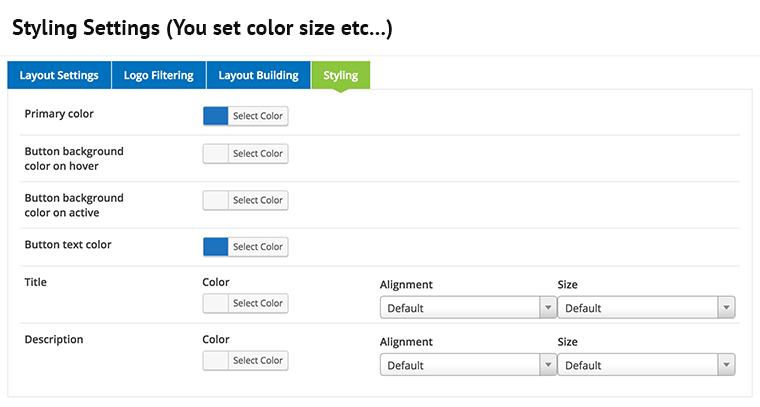The height and width of the screenshot is (407, 760).
Task: Click Select Color button for Title
Action: click(x=258, y=303)
